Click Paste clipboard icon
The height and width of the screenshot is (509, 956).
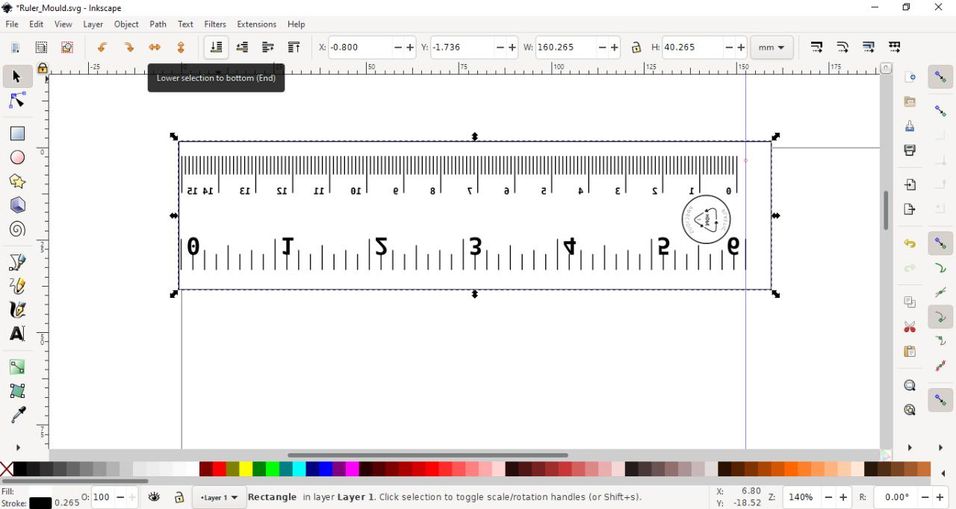910,352
